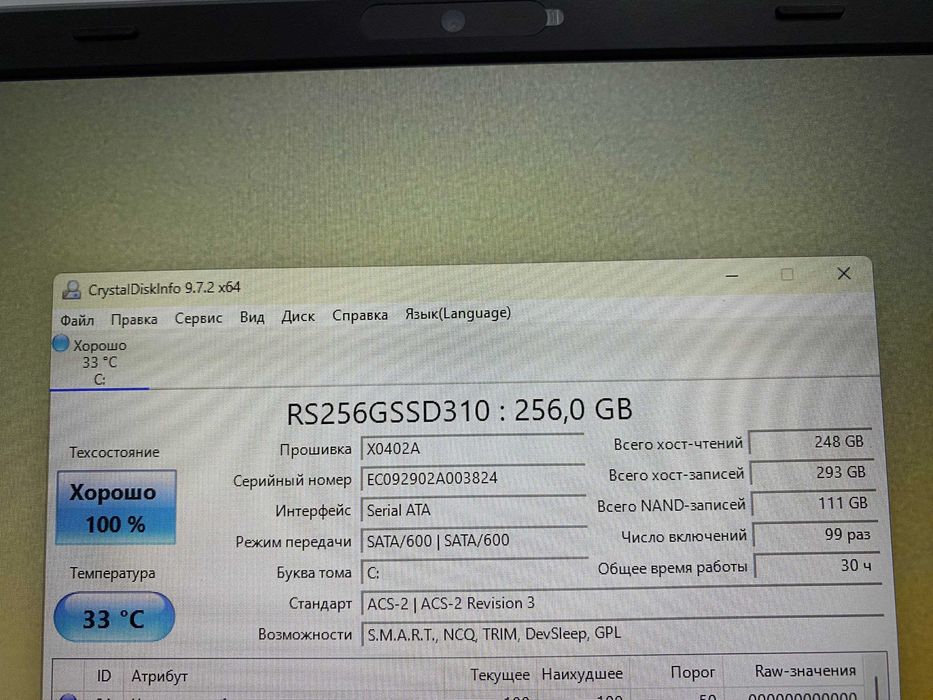Click the Серийный номер label
The image size is (933, 700).
point(292,480)
